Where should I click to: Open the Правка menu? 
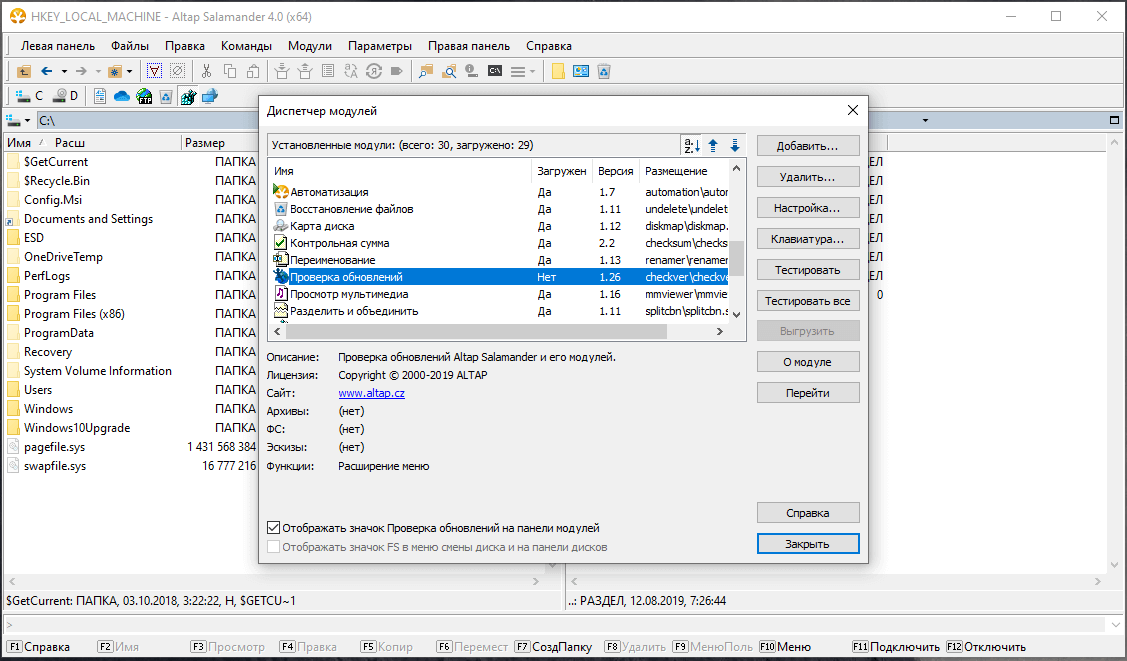(185, 46)
